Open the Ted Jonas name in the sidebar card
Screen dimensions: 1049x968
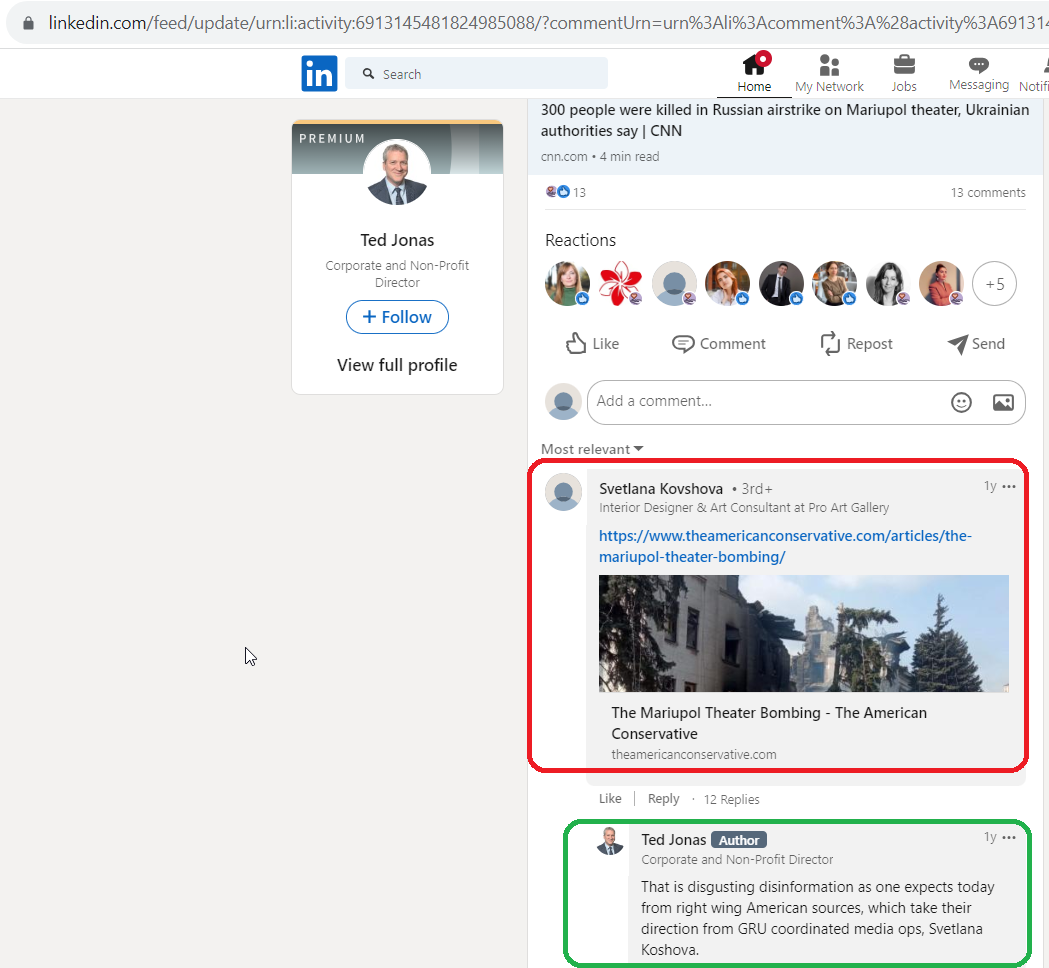397,240
